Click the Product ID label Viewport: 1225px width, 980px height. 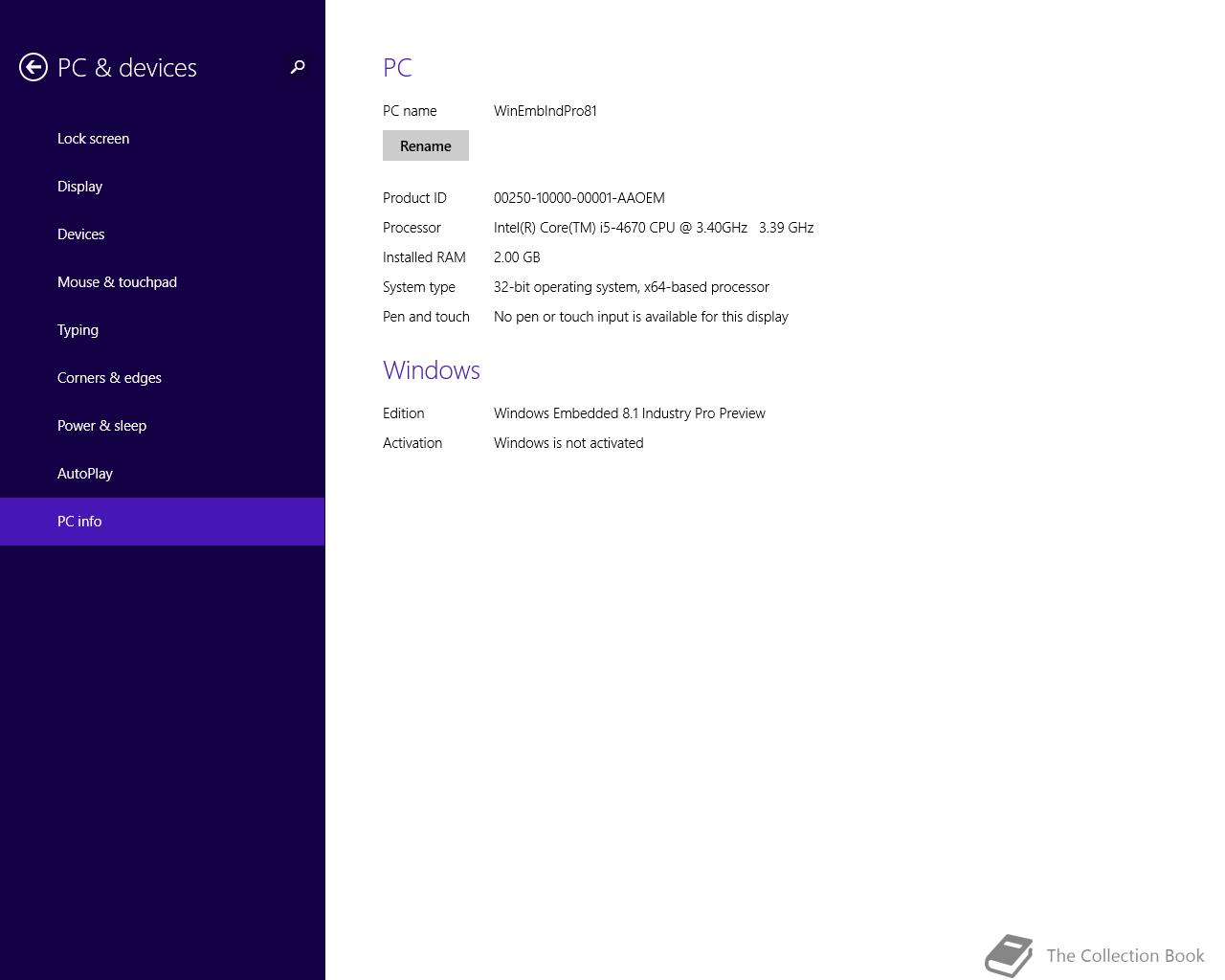(x=414, y=198)
